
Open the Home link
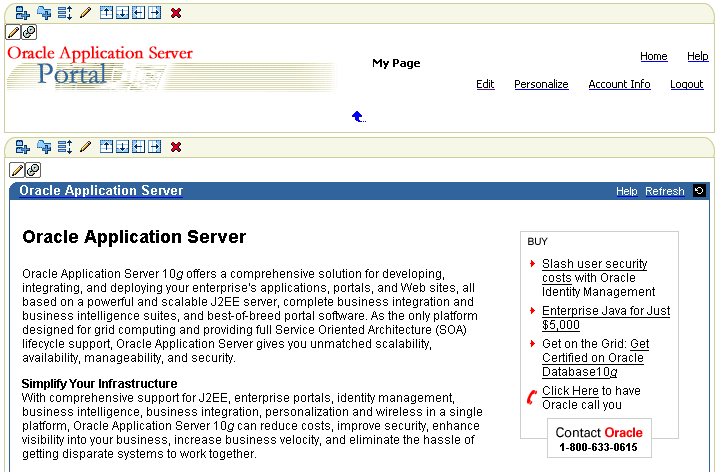(x=653, y=56)
